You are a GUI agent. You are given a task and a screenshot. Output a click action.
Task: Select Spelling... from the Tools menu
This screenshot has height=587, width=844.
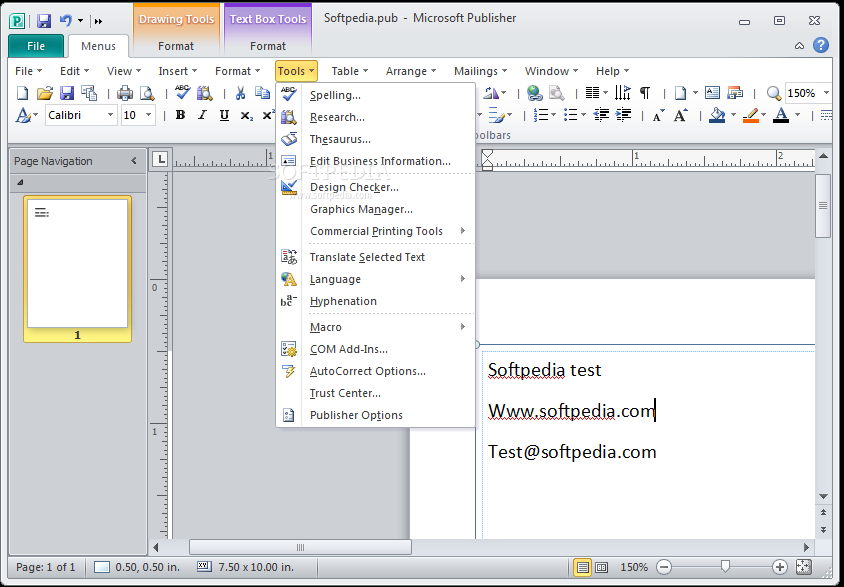376,95
